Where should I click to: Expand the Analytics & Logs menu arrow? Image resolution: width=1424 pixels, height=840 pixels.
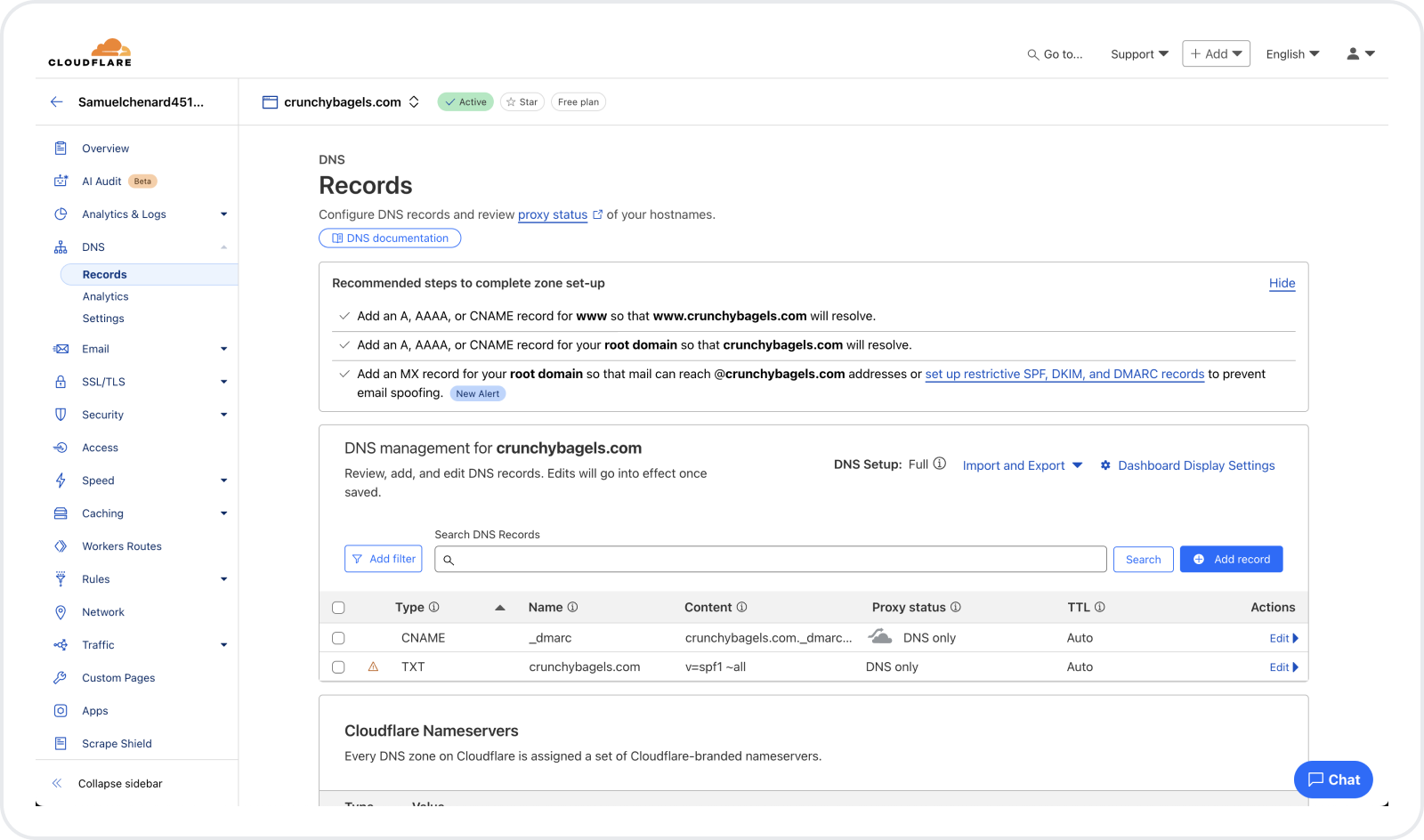[224, 214]
